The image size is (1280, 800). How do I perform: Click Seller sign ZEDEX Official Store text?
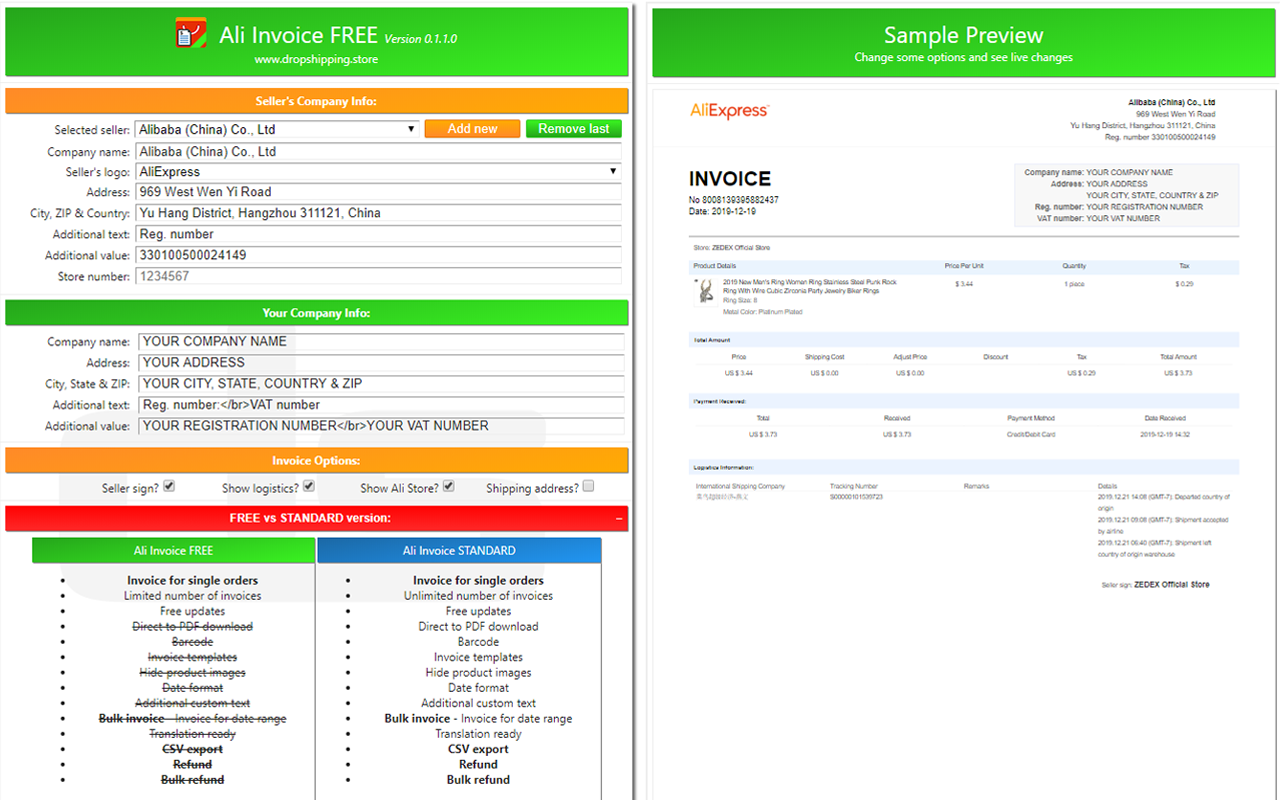[x=1155, y=585]
